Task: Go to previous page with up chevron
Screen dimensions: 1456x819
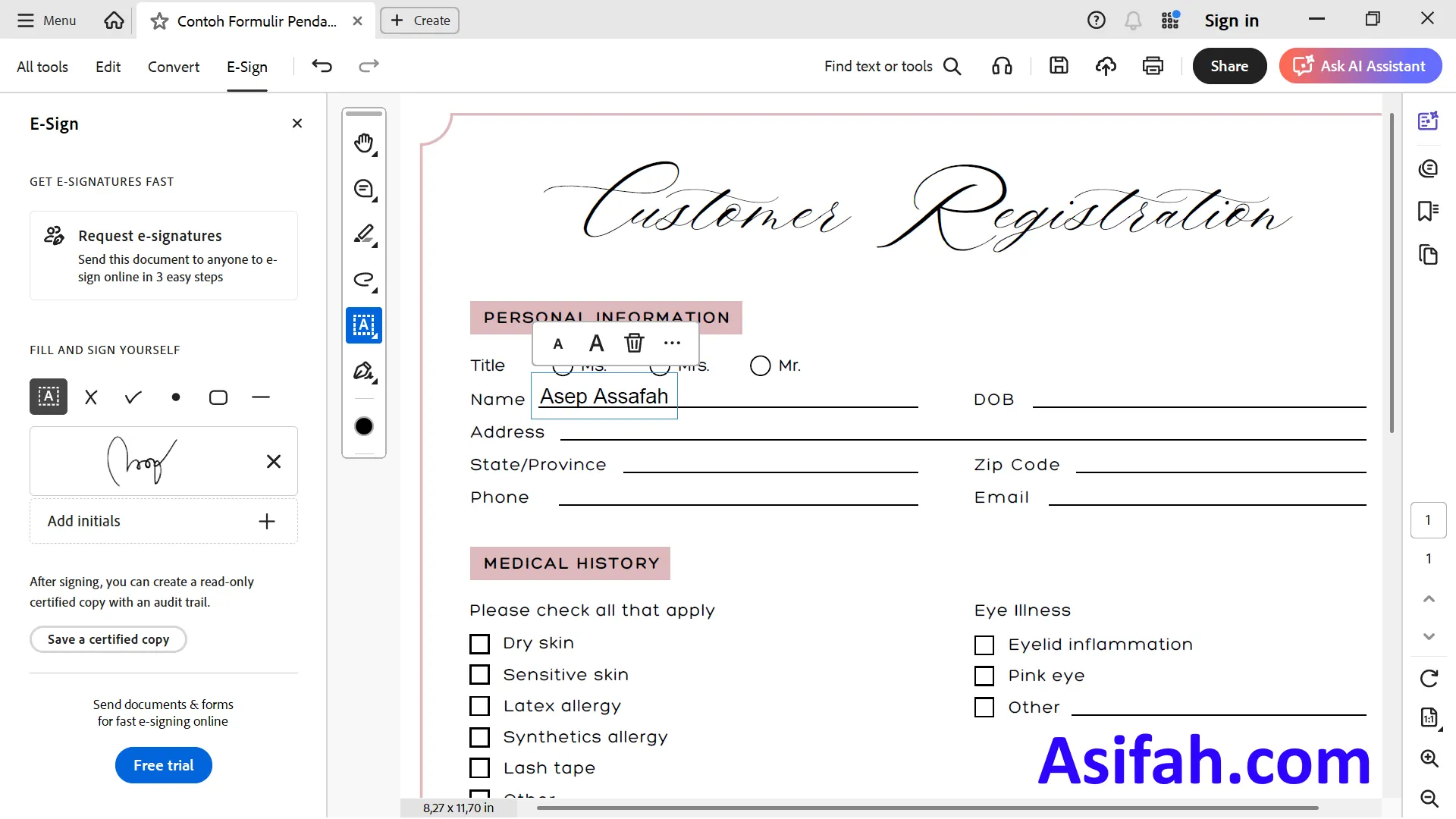Action: click(1429, 599)
